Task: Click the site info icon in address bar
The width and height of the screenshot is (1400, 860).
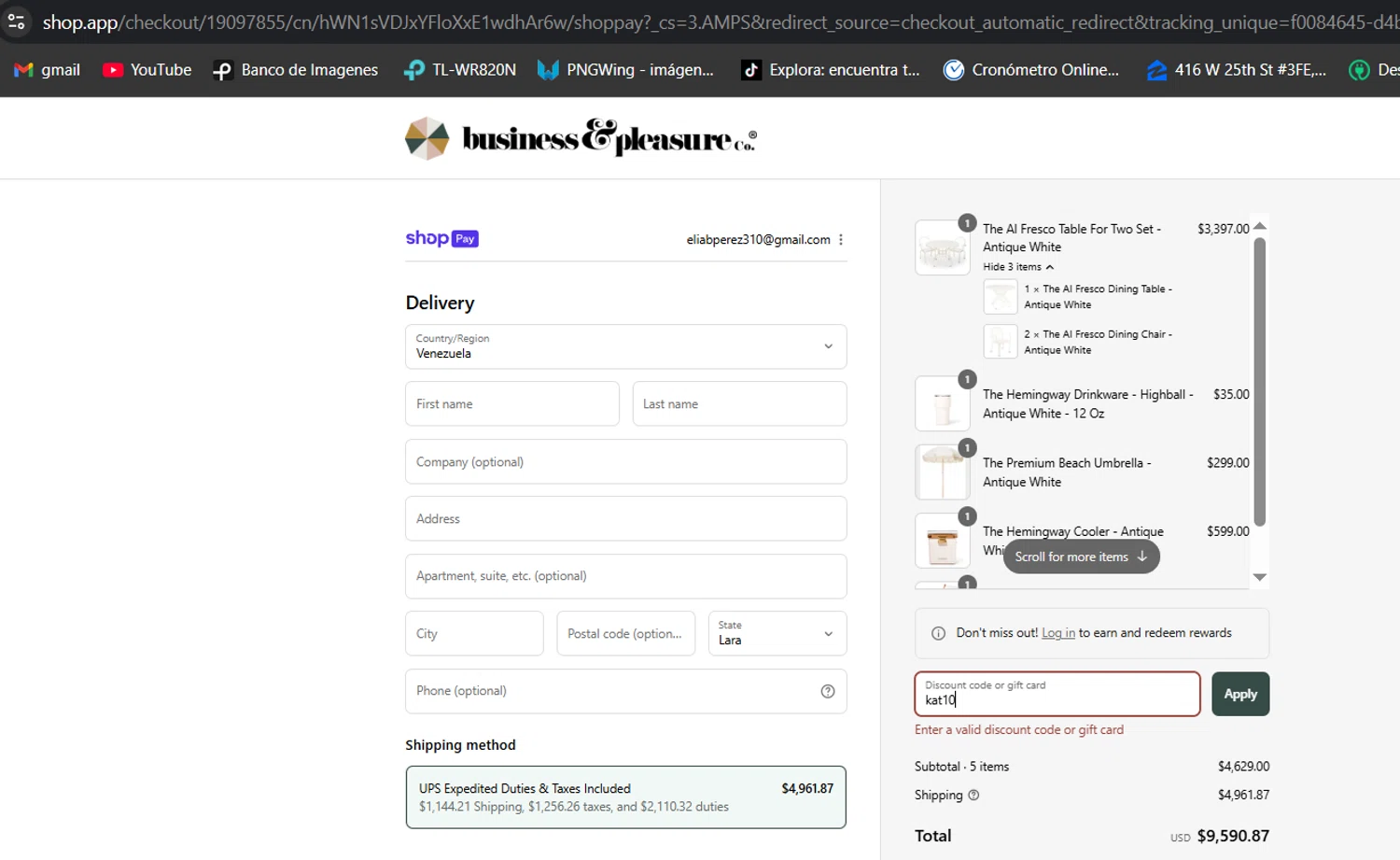Action: 16,21
